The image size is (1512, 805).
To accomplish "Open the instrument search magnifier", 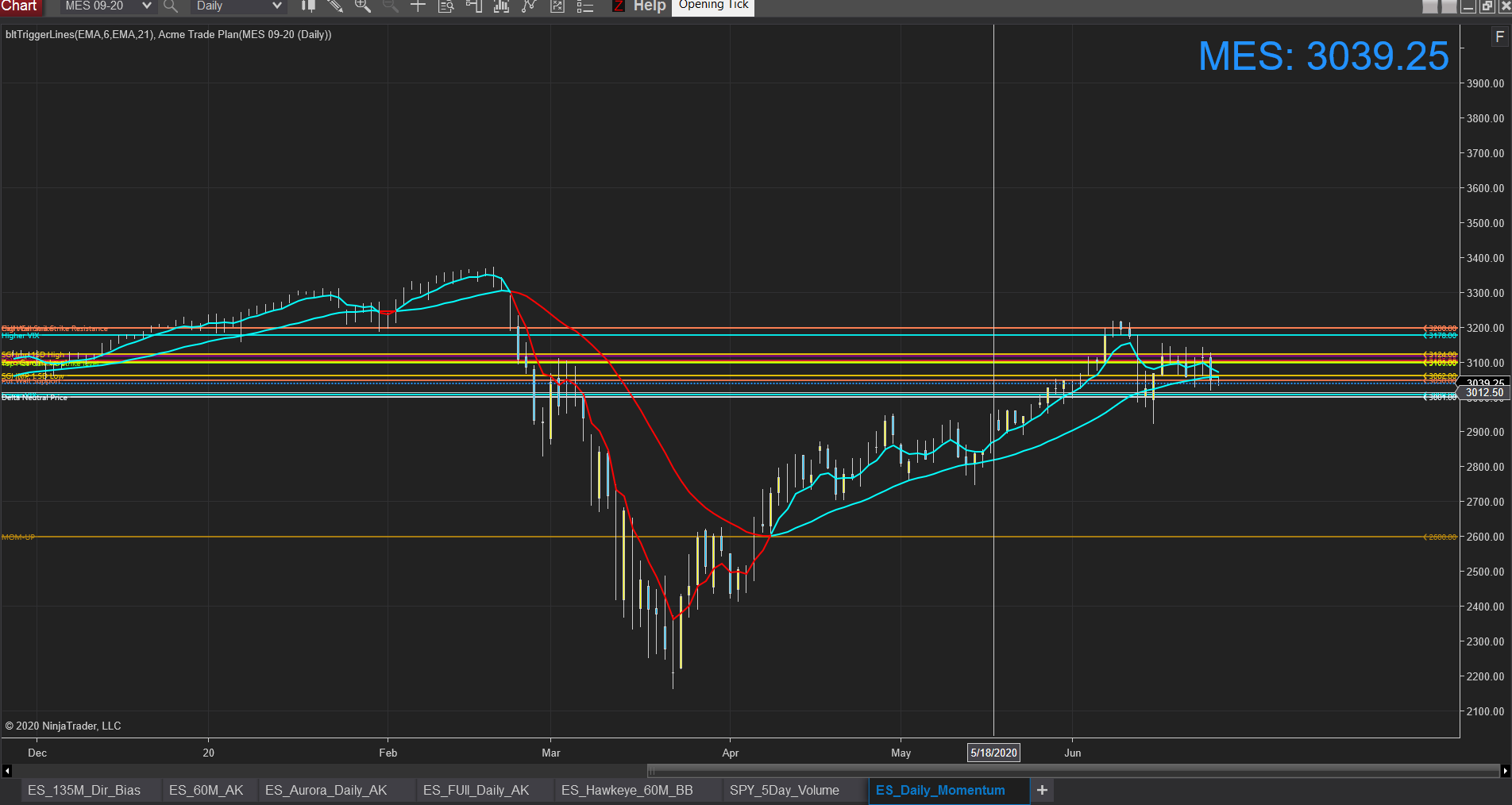I will [x=170, y=6].
